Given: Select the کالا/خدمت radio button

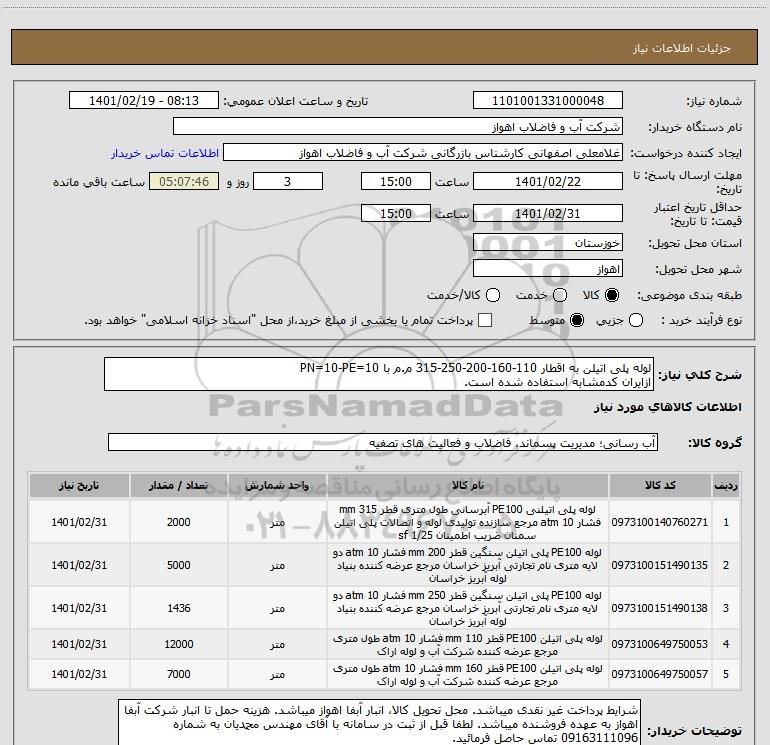Looking at the screenshot, I should click(x=493, y=295).
